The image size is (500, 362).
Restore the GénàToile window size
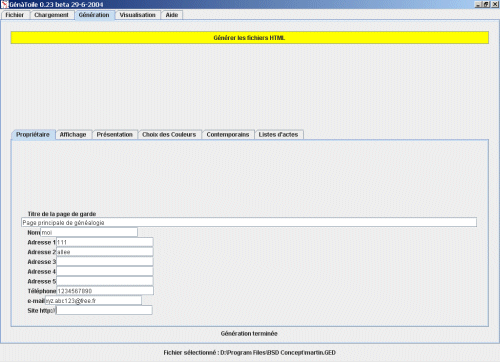(x=485, y=4)
